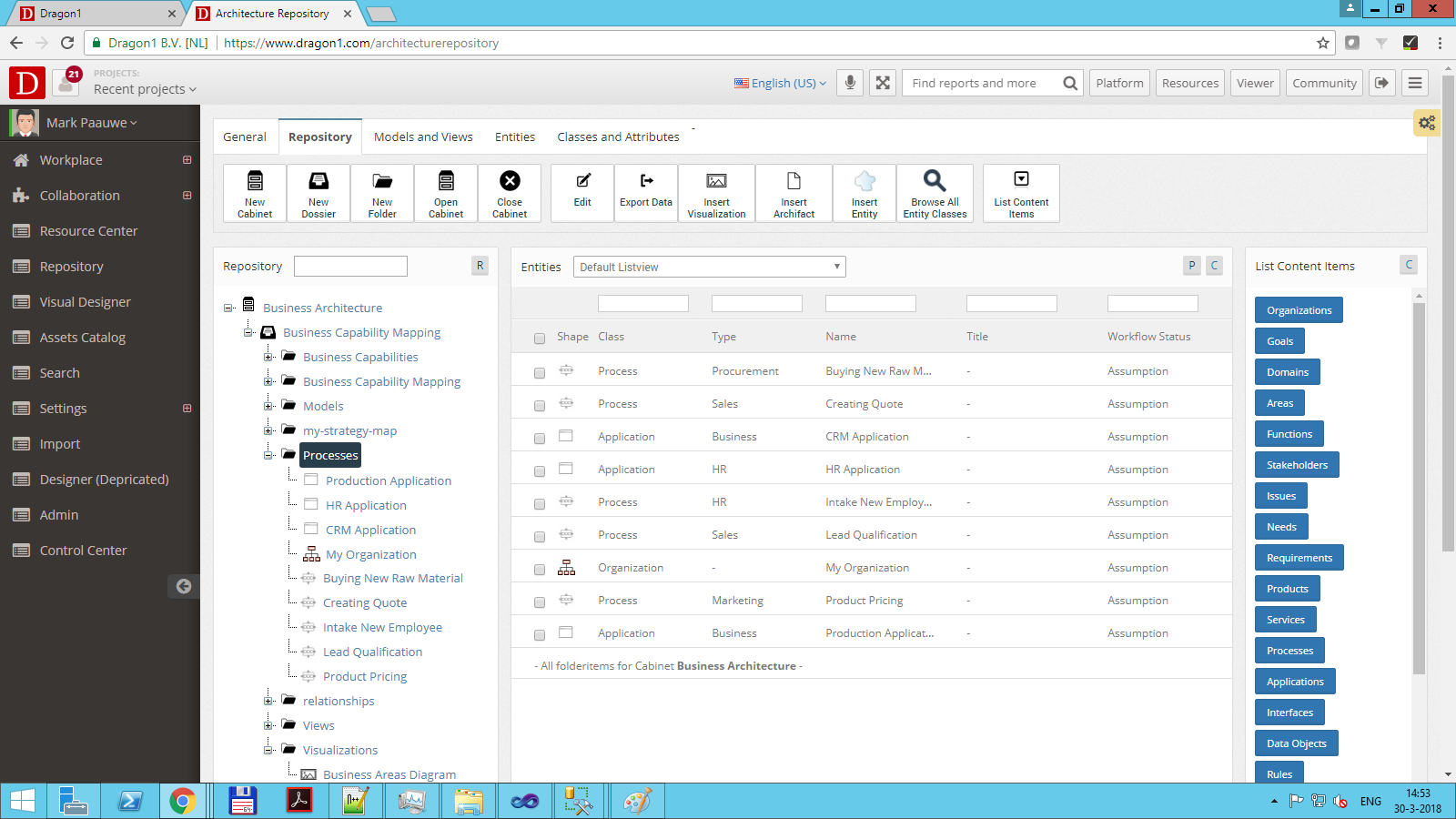Tick the checkbox for Creating Quote row
The width and height of the screenshot is (1456, 819).
[x=540, y=405]
